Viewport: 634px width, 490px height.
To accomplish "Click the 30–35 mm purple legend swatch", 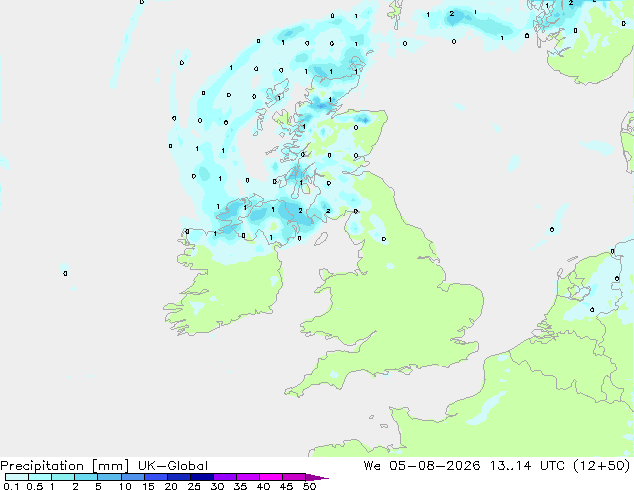I will [x=225, y=477].
